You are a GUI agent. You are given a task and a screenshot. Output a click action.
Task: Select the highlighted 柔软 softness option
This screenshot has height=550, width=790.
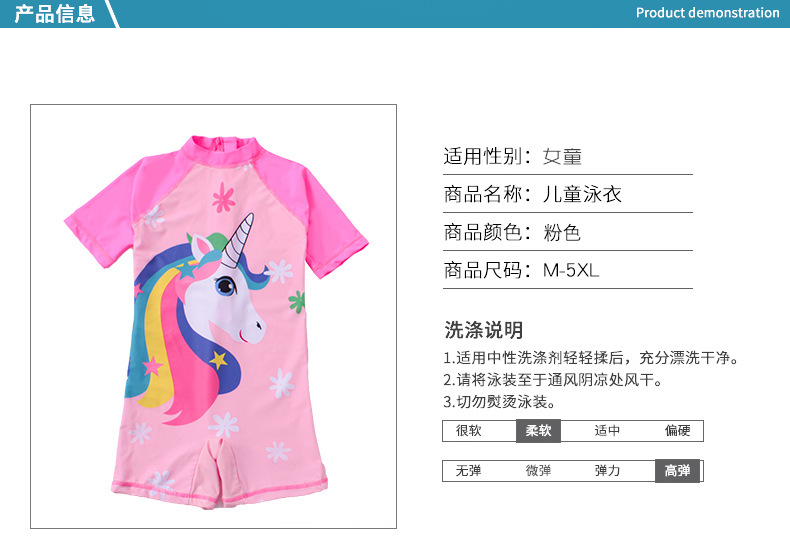click(538, 431)
